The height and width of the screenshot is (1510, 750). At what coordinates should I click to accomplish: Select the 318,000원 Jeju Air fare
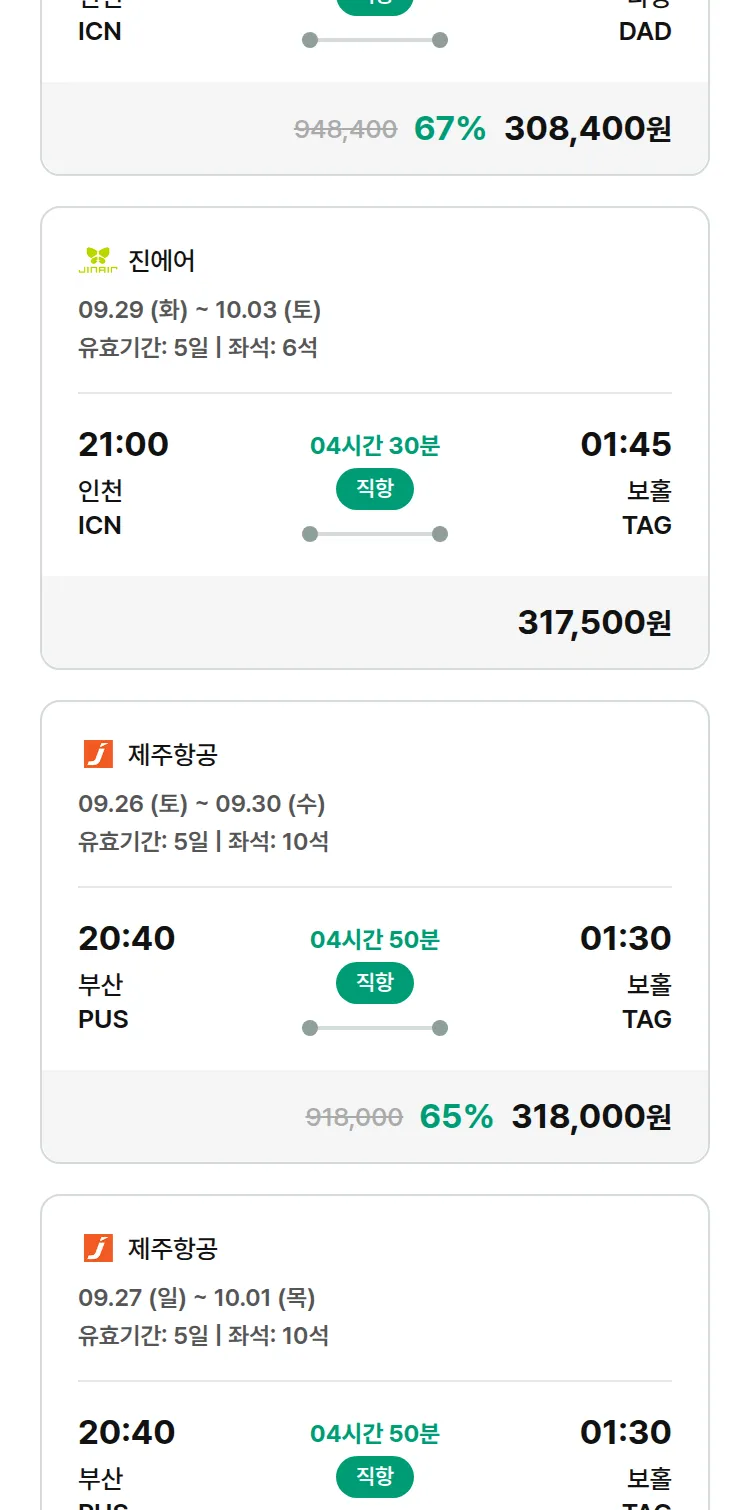click(592, 1117)
